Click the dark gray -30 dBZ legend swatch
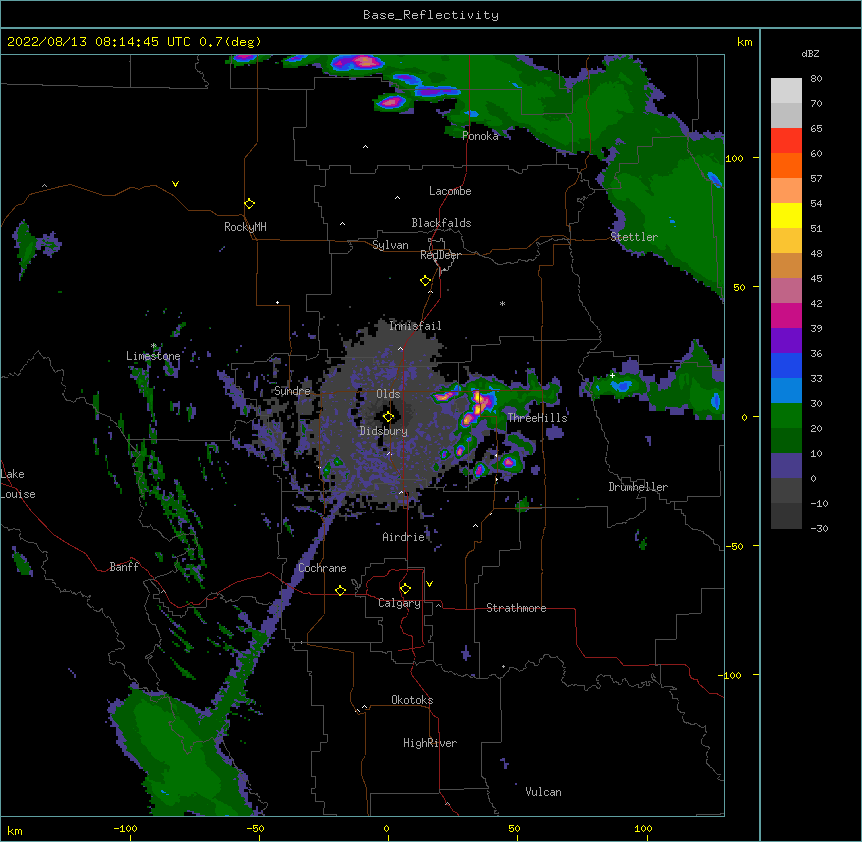This screenshot has height=842, width=862. (786, 516)
